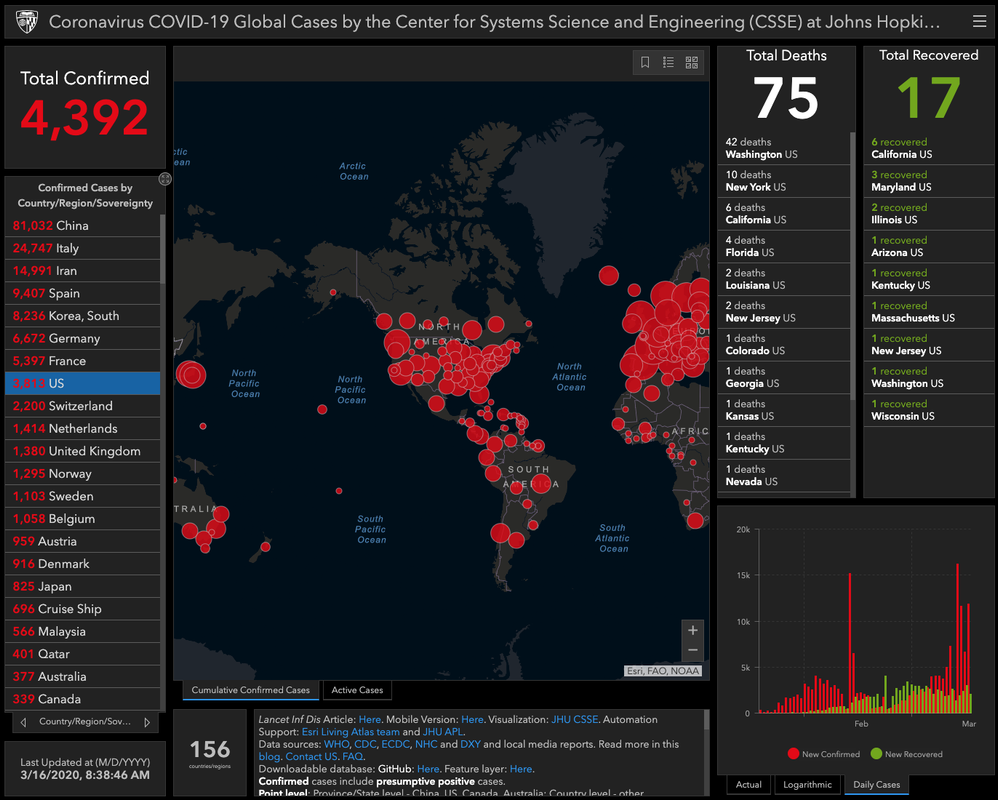Switch to Cumulative Confirmed Cases tab

coord(251,690)
